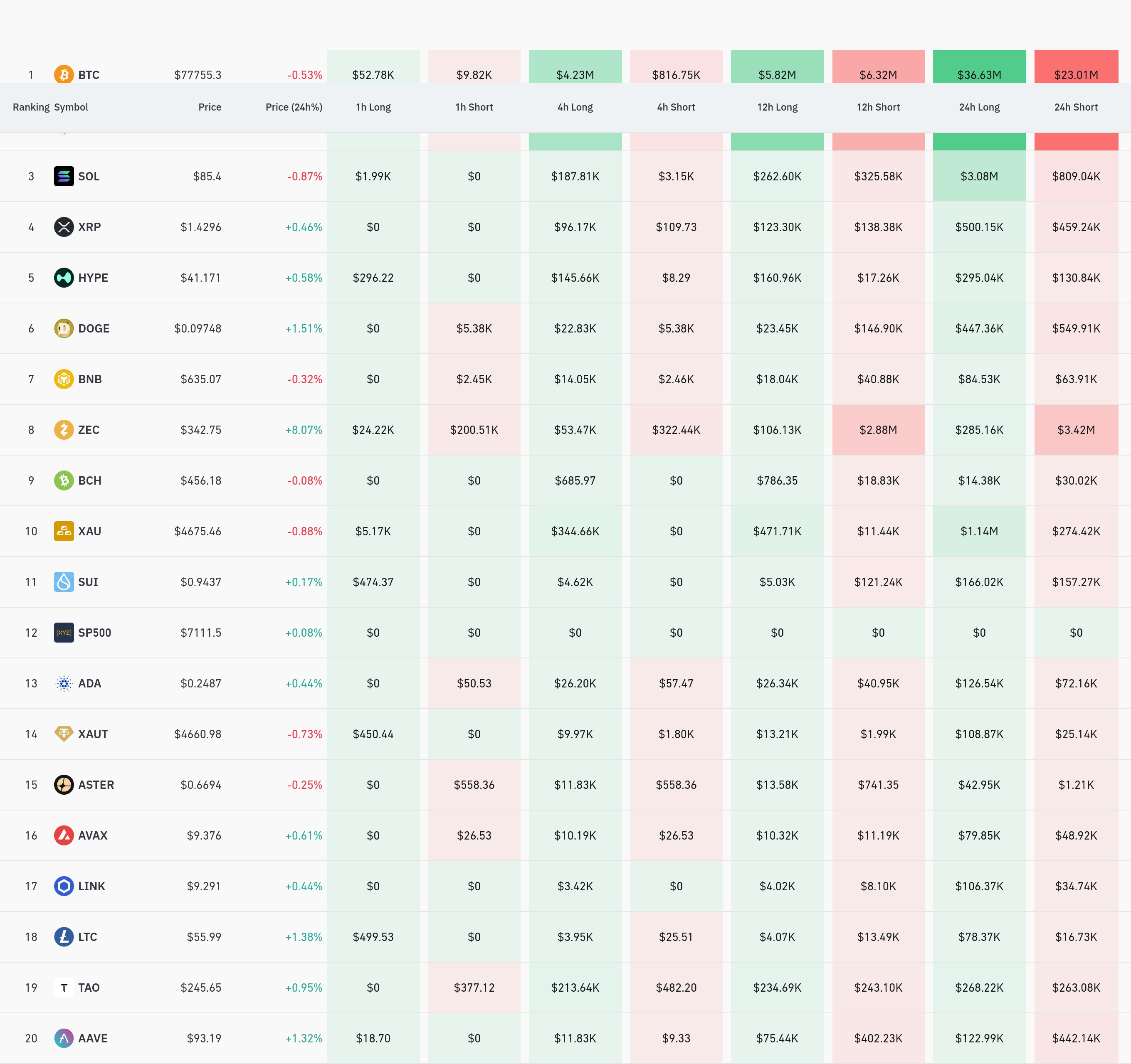Click the DOGE coin icon
The height and width of the screenshot is (1064, 1131).
pyautogui.click(x=64, y=328)
